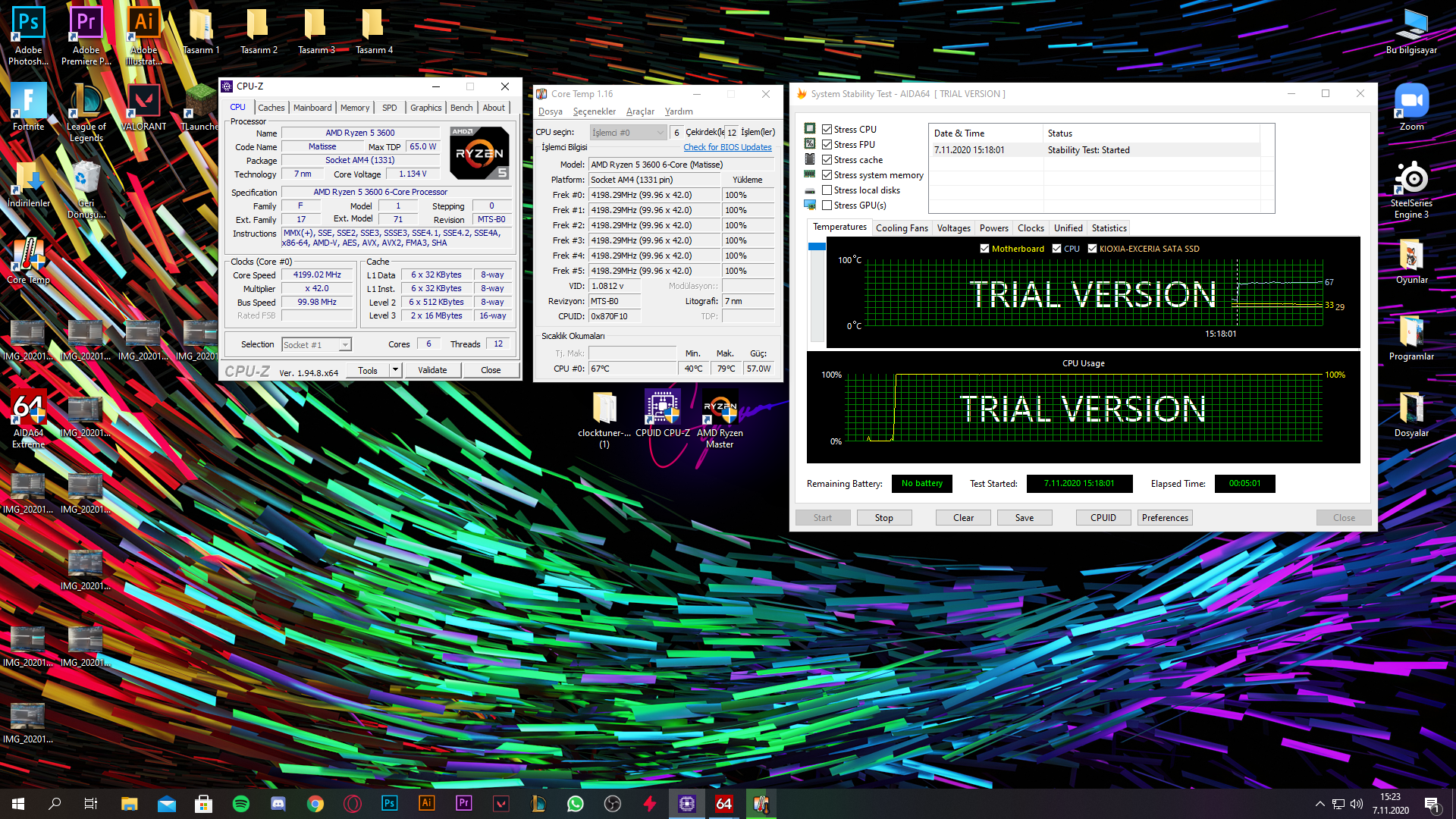This screenshot has height=819, width=1456.
Task: Click Save button in AIDA64
Action: coord(1025,518)
